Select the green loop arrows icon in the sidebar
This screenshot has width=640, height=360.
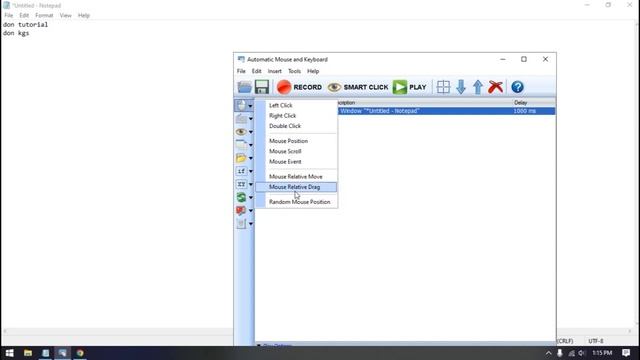[241, 197]
